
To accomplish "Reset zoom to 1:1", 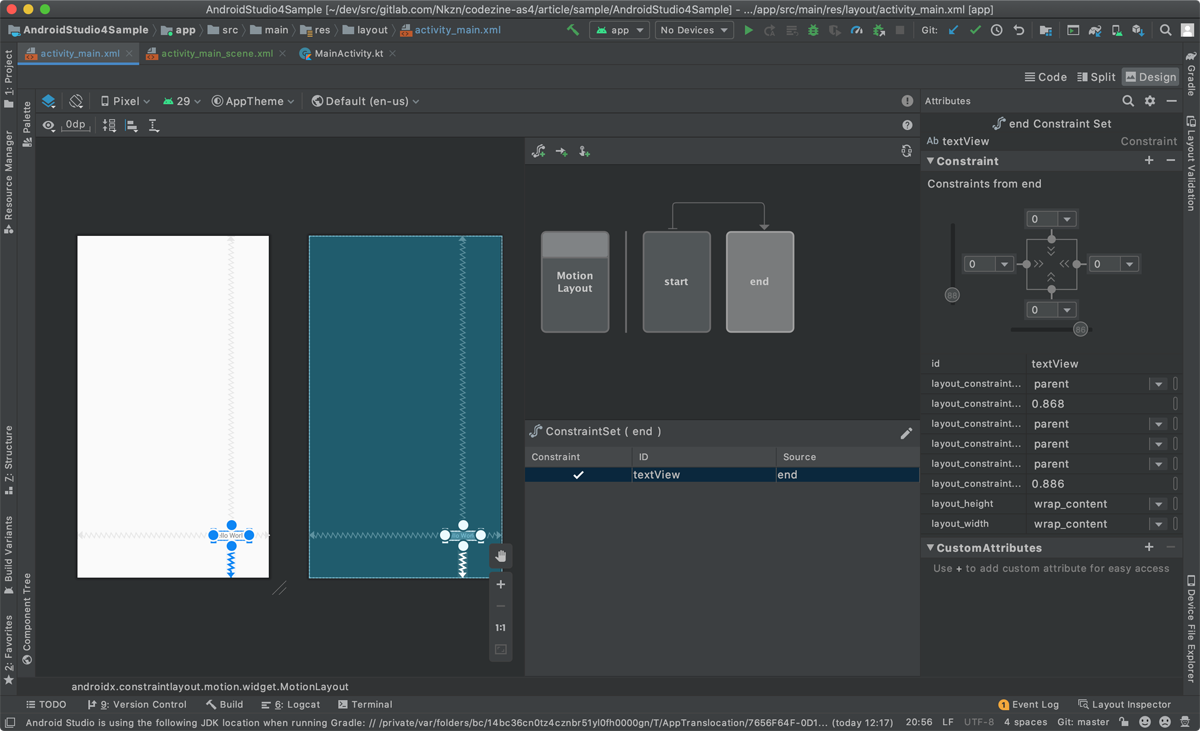I will 501,628.
